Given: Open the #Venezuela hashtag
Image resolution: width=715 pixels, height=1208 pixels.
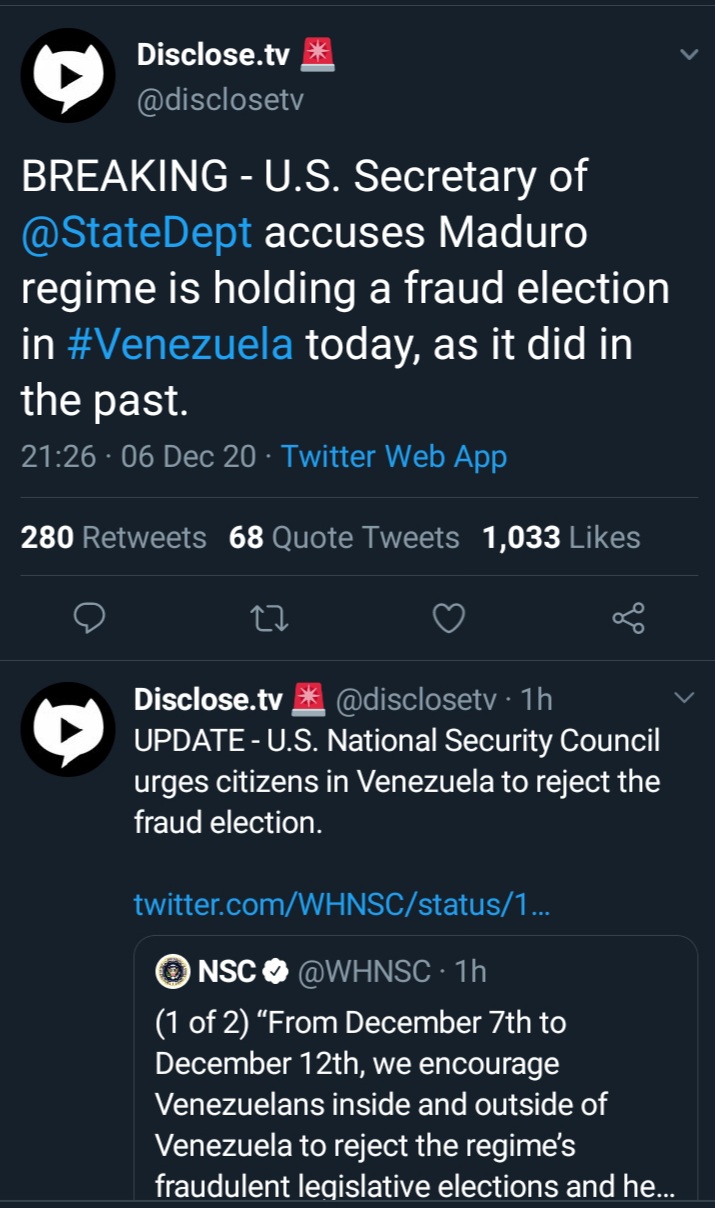Looking at the screenshot, I should click(x=180, y=345).
